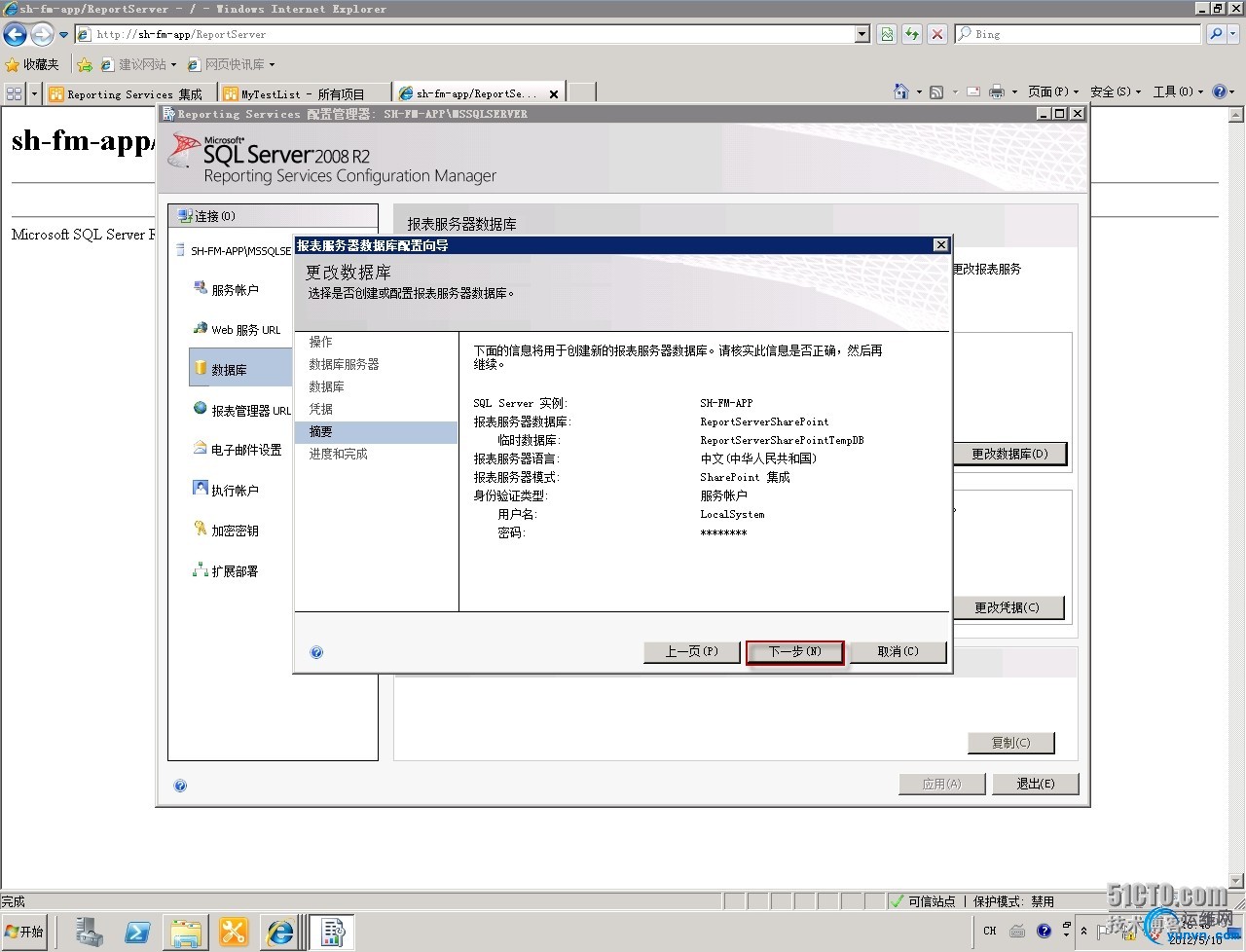Click 下一步(N) to continue the wizard
The width and height of the screenshot is (1246, 952).
tap(795, 651)
